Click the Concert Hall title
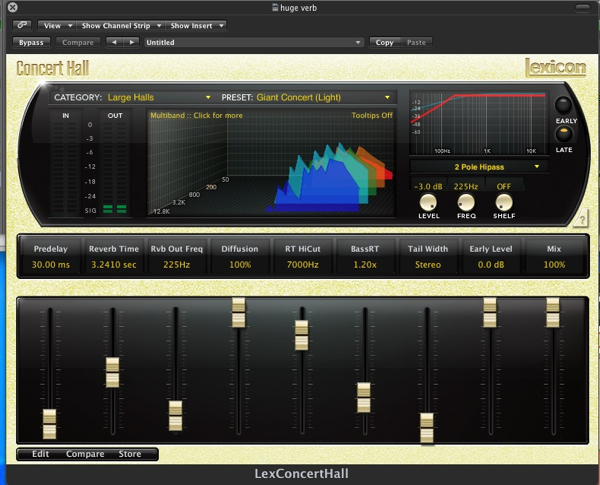 click(53, 69)
